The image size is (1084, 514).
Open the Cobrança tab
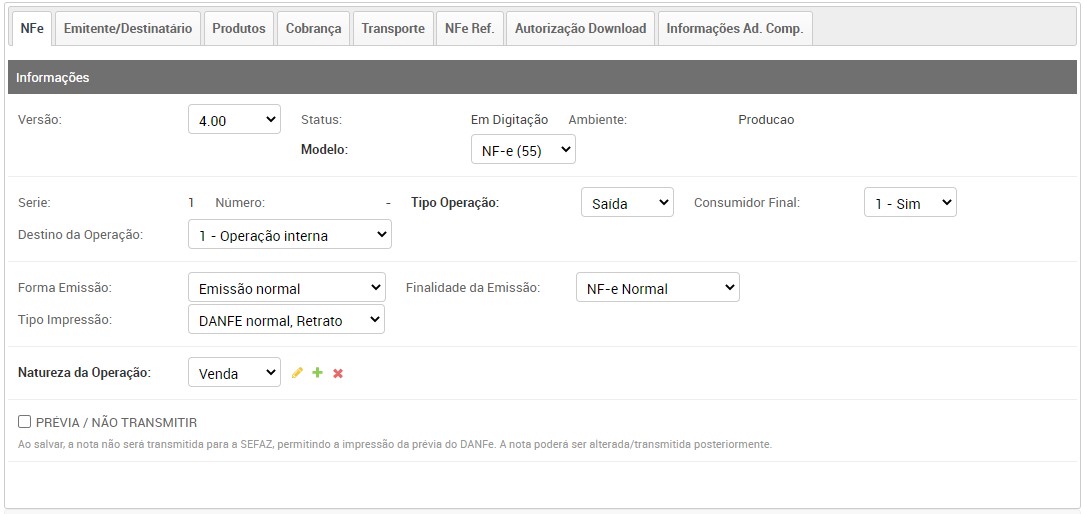313,29
